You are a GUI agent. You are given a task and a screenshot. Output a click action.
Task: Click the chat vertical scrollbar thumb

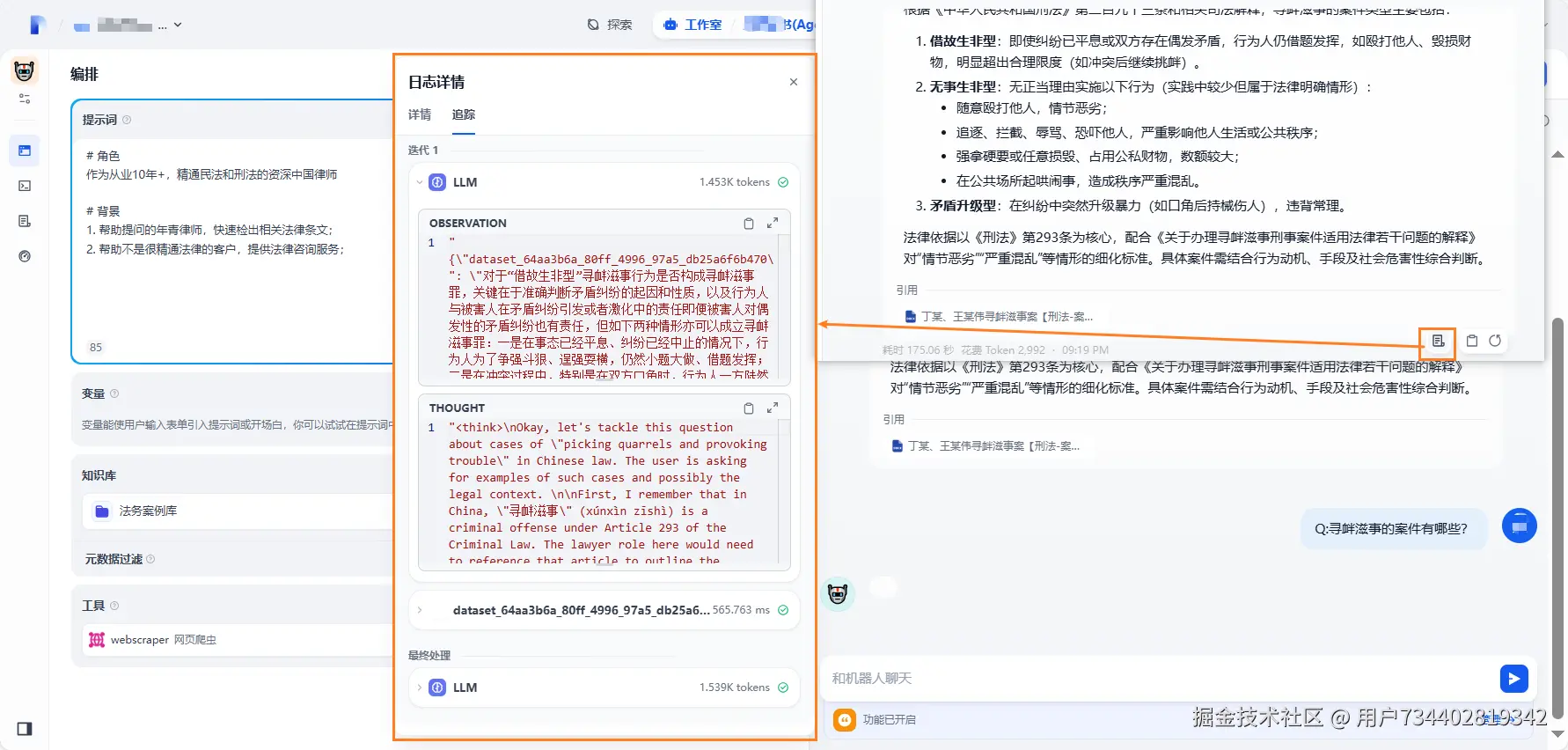click(1557, 519)
